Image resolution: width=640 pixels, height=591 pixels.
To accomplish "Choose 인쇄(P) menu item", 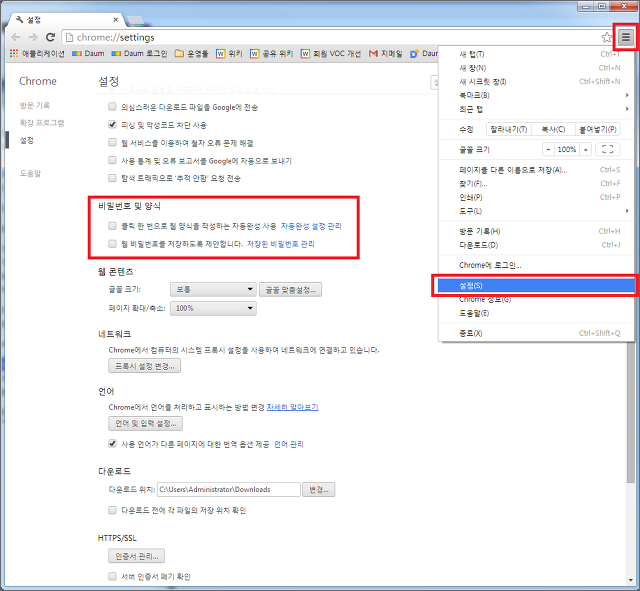I will coord(536,197).
